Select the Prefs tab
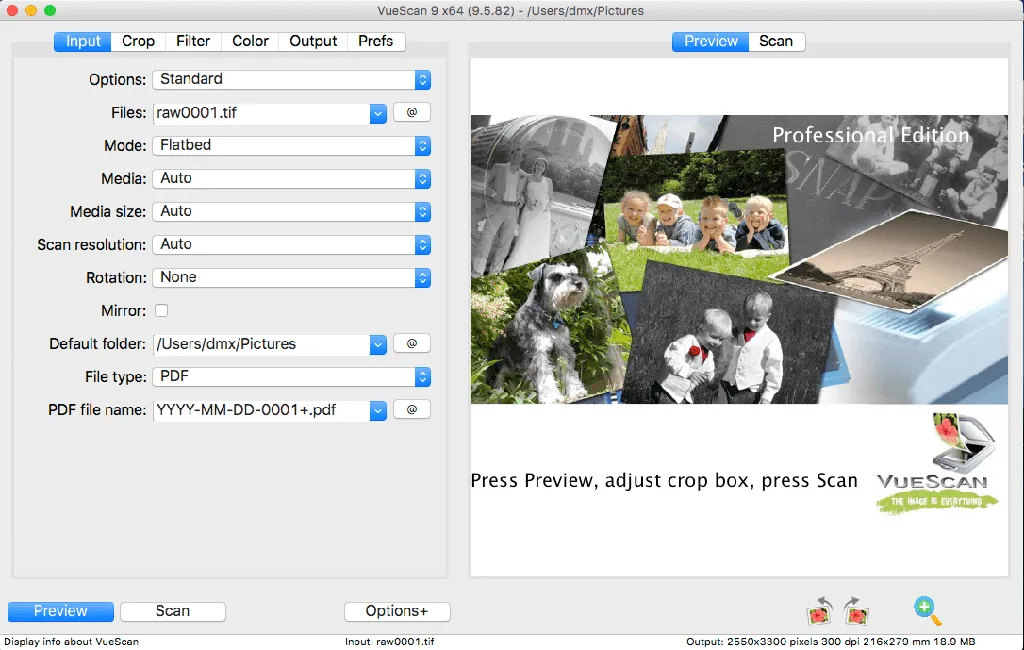This screenshot has width=1024, height=650. pos(375,41)
